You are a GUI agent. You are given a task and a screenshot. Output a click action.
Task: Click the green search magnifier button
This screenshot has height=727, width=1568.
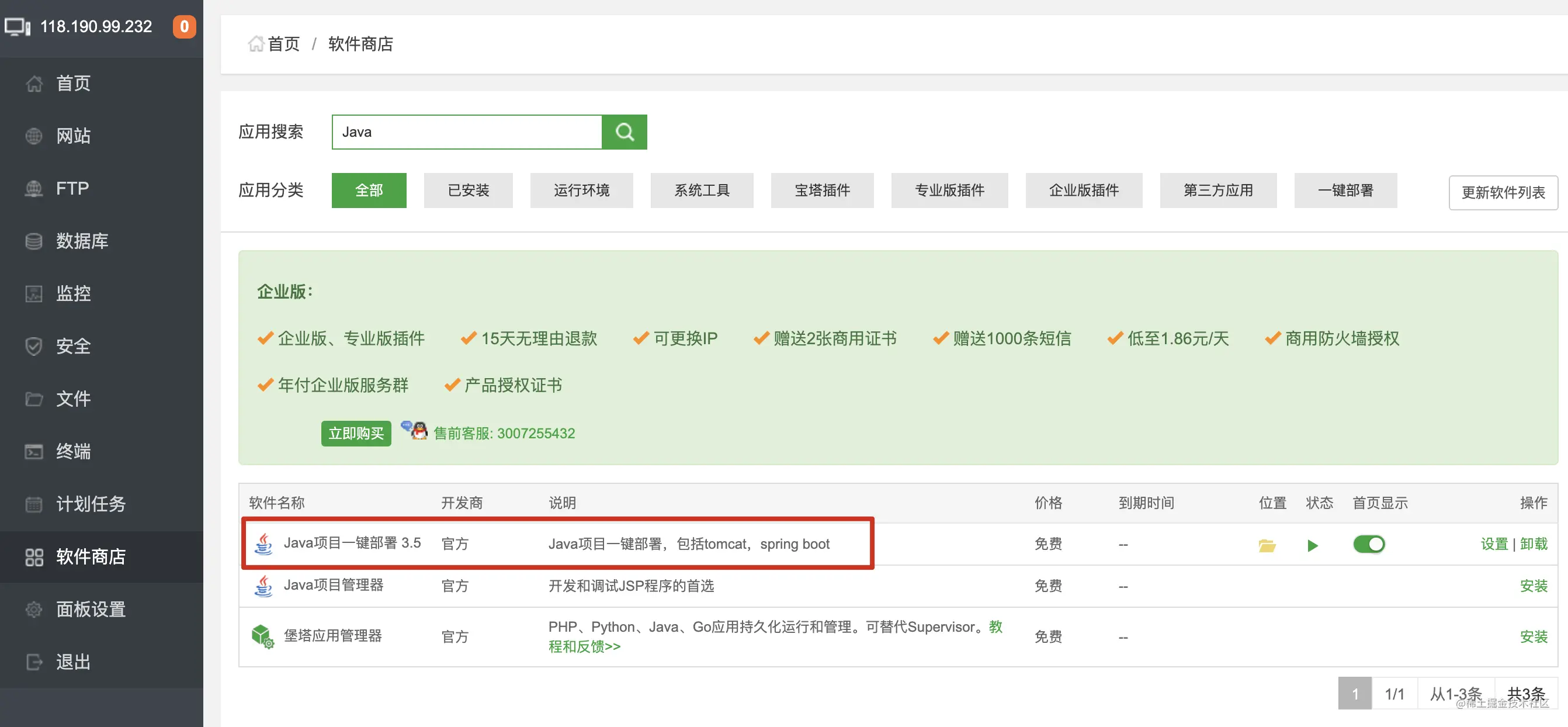pos(624,131)
